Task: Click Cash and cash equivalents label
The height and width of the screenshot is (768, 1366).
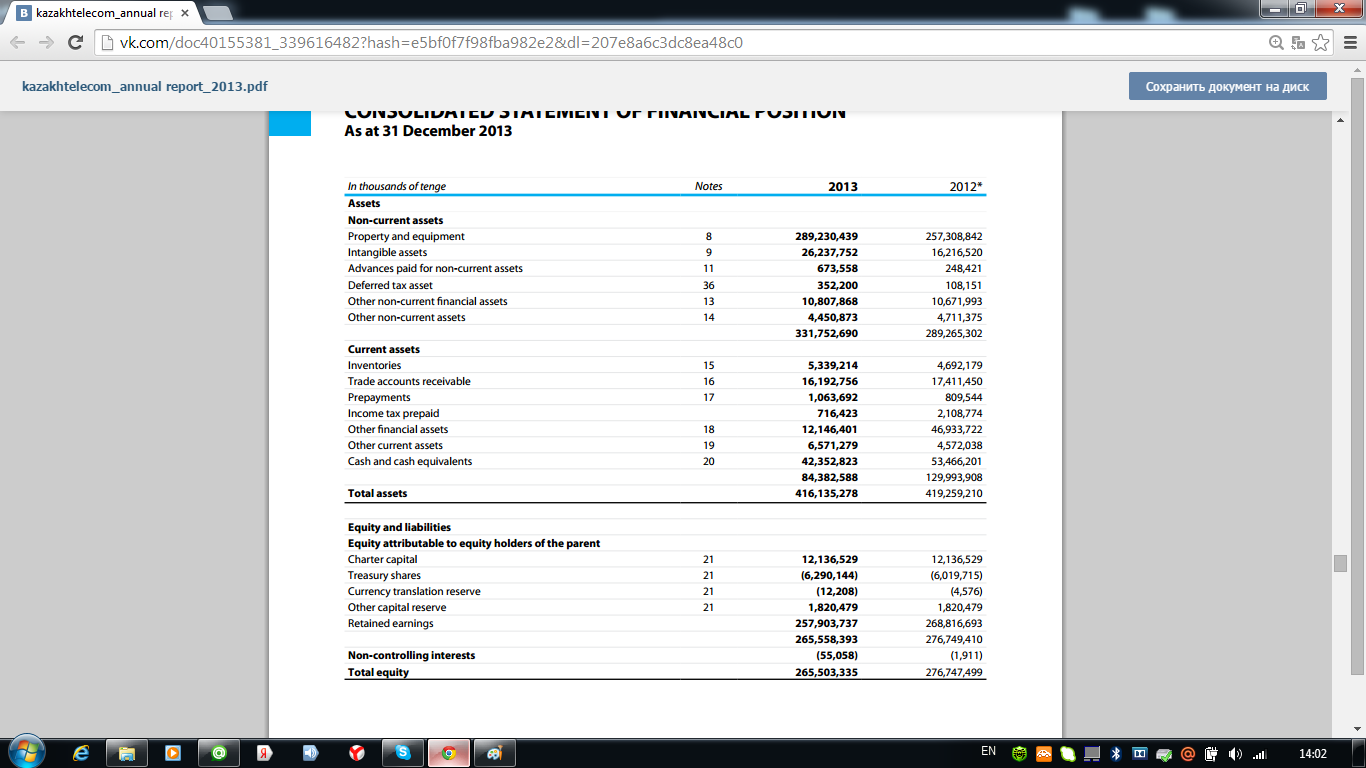Action: pos(410,461)
